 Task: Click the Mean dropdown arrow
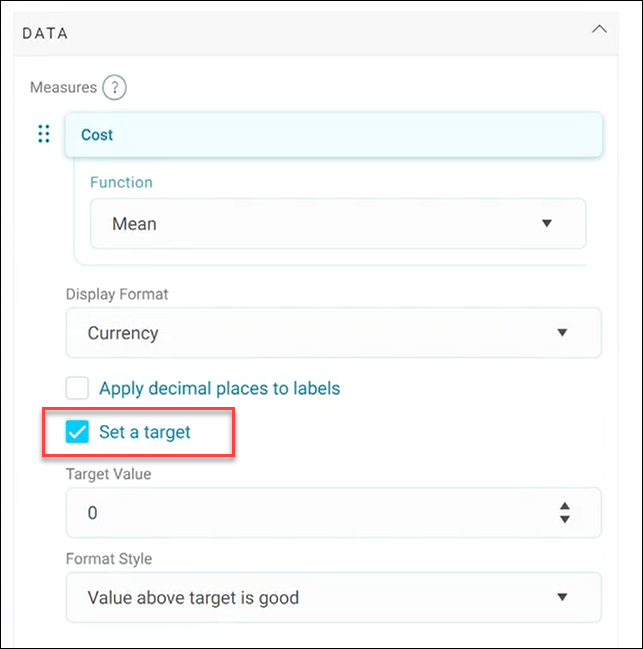[x=547, y=223]
